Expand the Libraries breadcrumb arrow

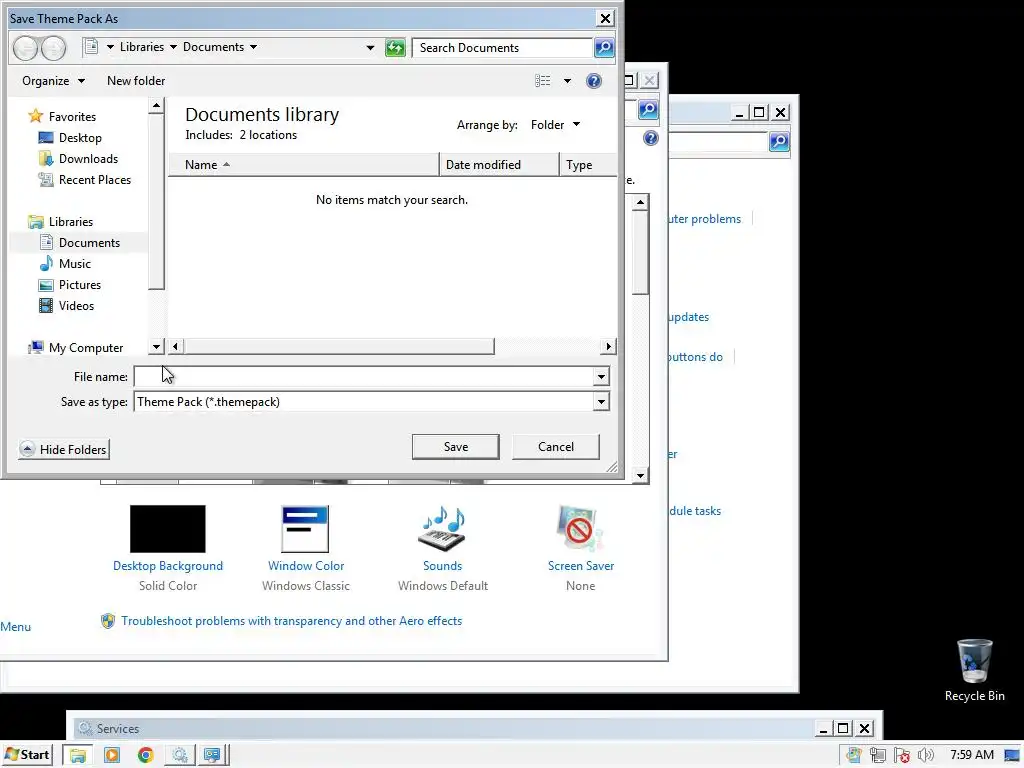coord(173,47)
